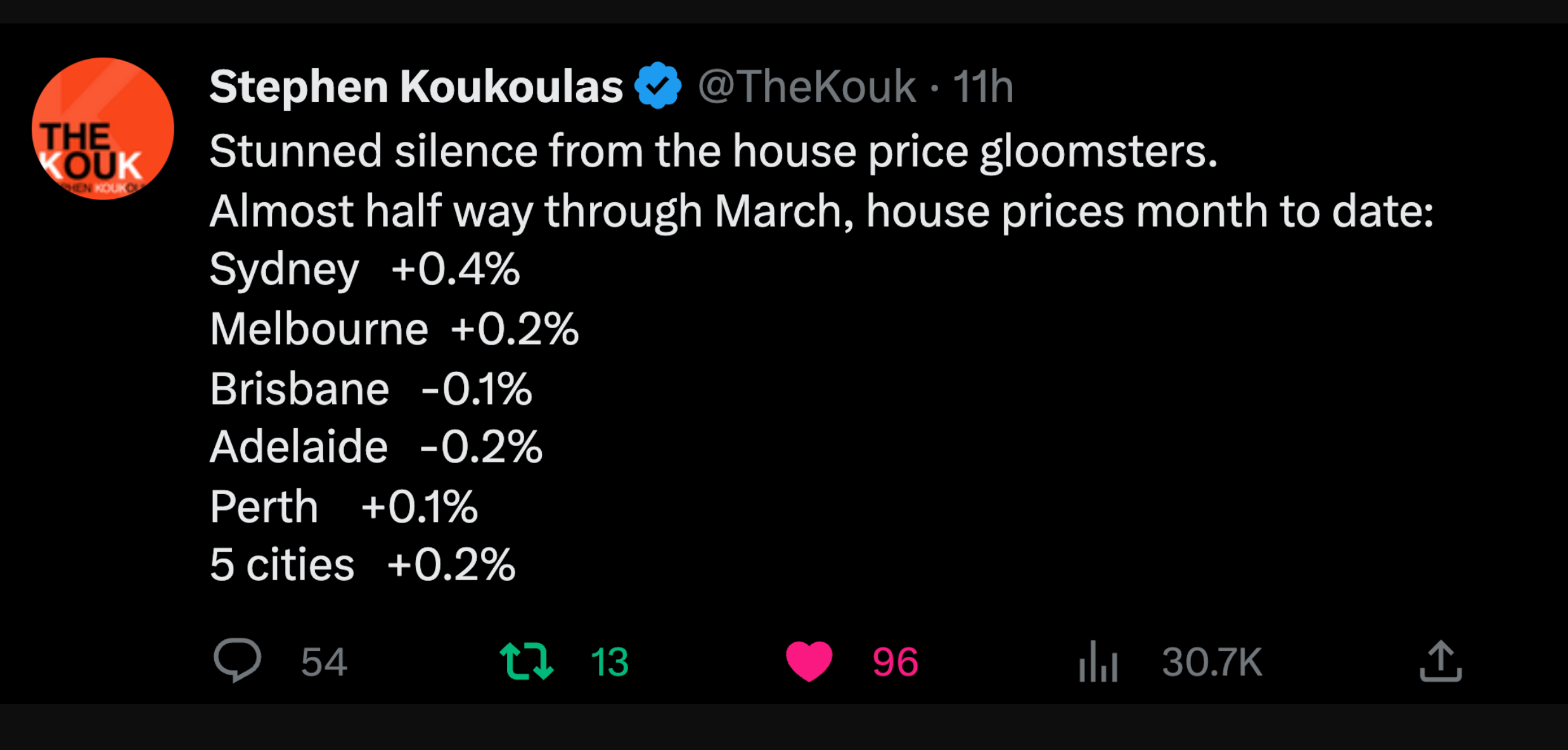This screenshot has height=750, width=1568.
Task: Click the "Almost half way through March" line
Action: (x=821, y=211)
